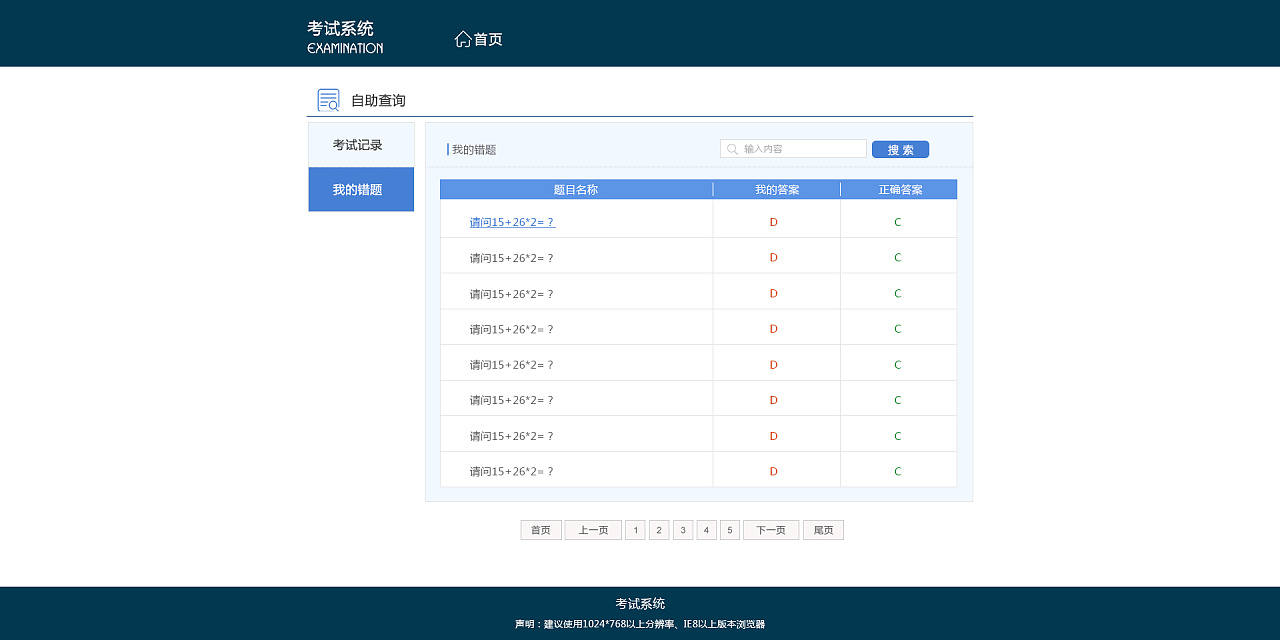Click the home icon in header
Image resolution: width=1280 pixels, height=640 pixels.
click(x=462, y=39)
